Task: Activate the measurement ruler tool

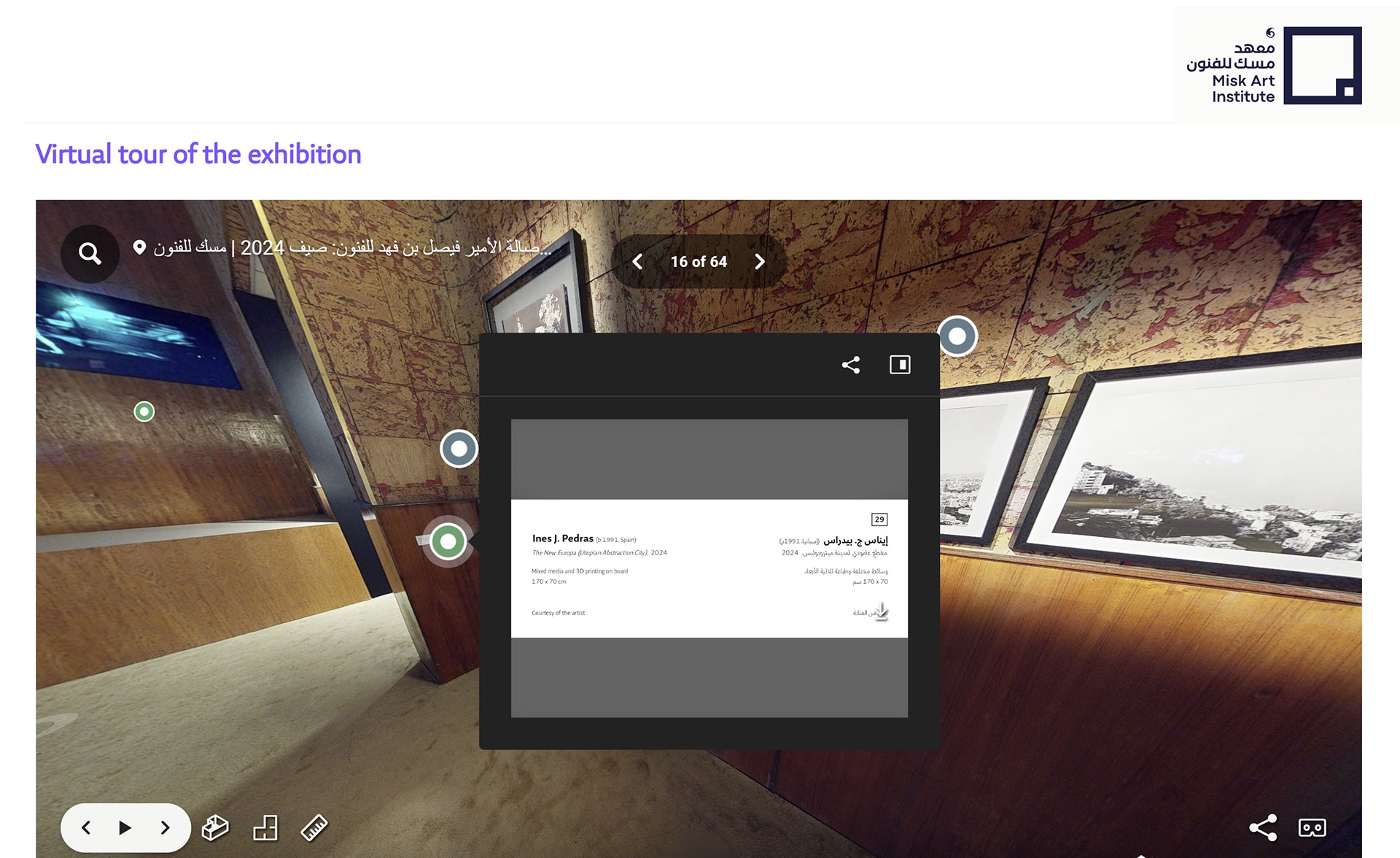Action: click(314, 827)
